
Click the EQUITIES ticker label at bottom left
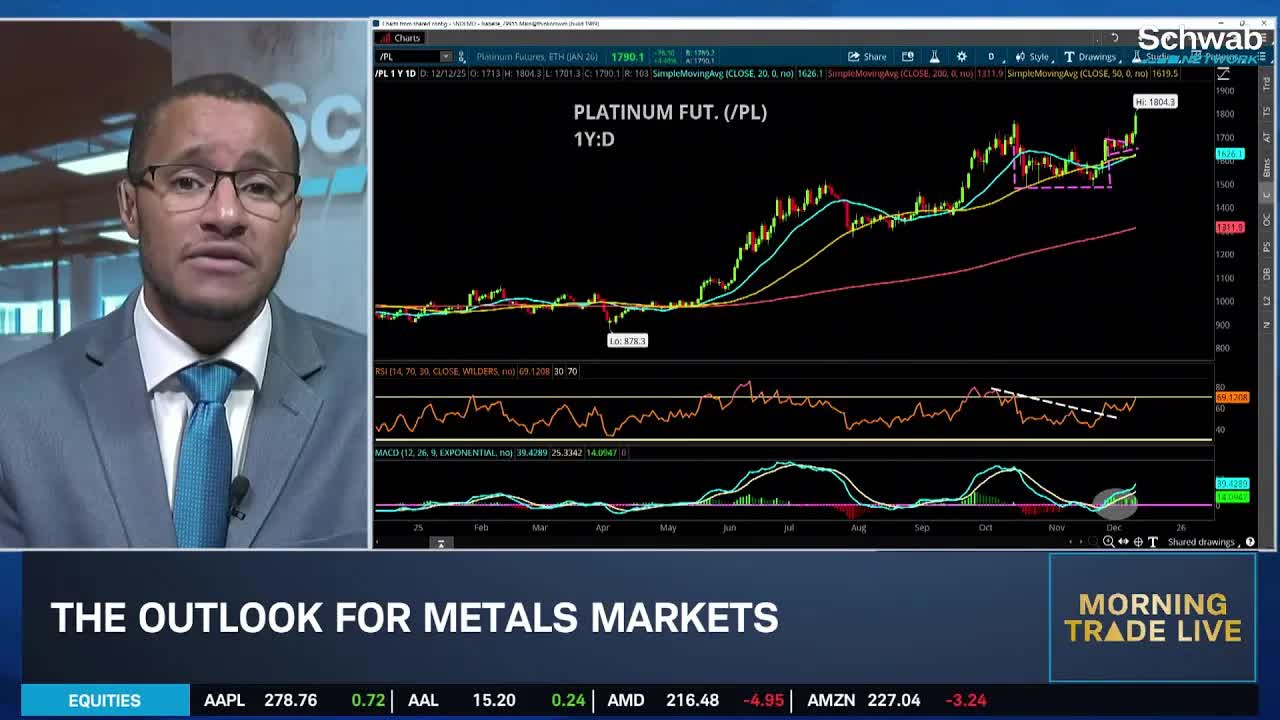pyautogui.click(x=105, y=700)
